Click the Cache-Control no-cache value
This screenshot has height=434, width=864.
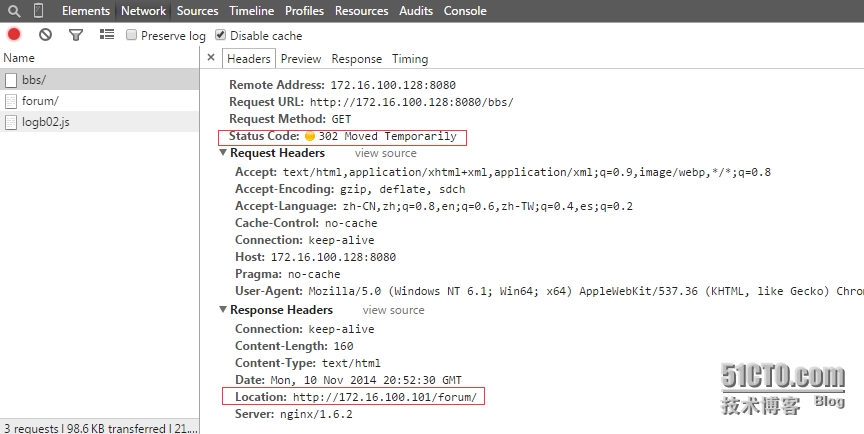(351, 224)
